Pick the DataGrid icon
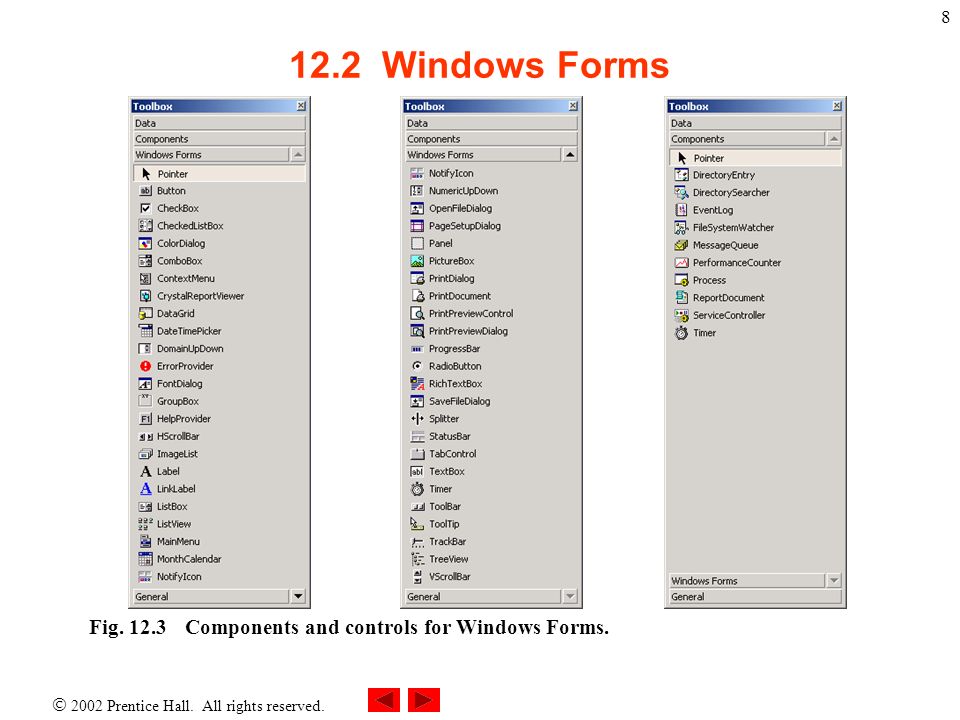 coord(145,313)
